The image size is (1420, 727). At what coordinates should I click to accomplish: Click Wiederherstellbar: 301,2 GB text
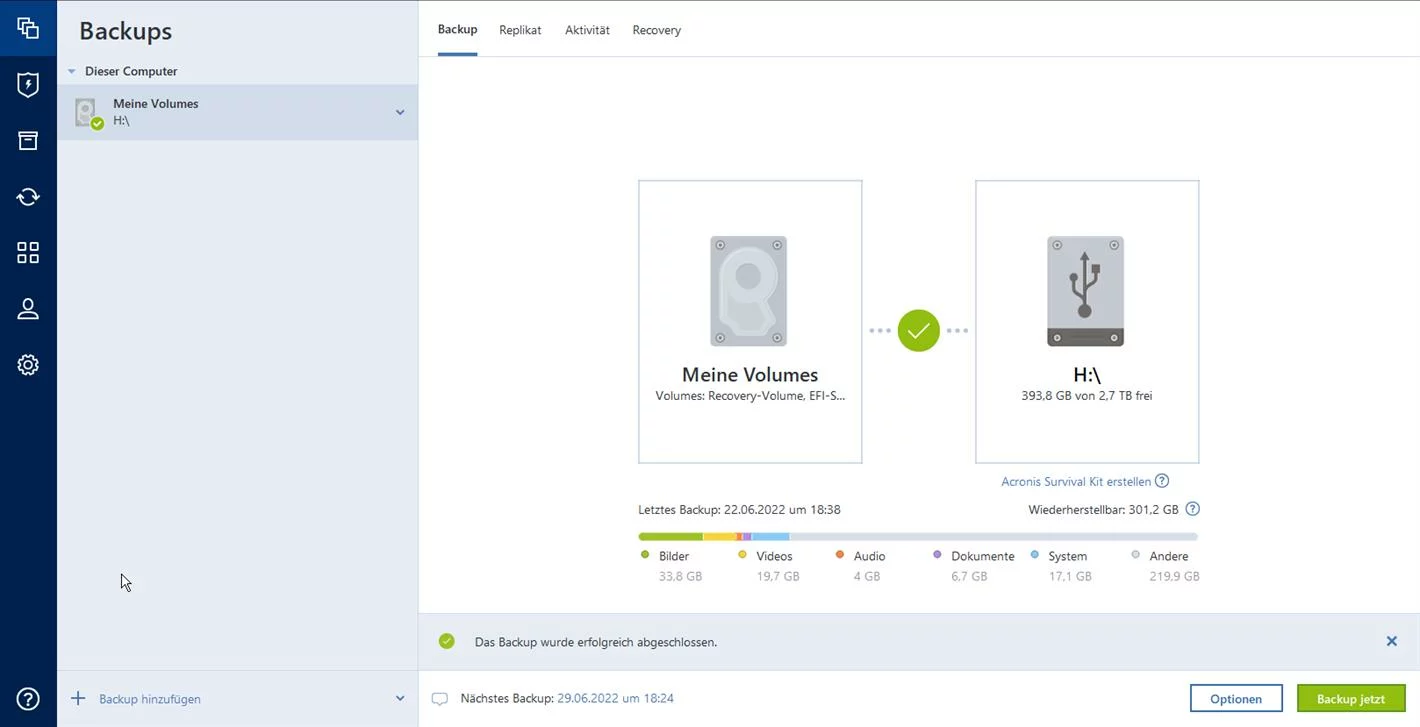1103,509
